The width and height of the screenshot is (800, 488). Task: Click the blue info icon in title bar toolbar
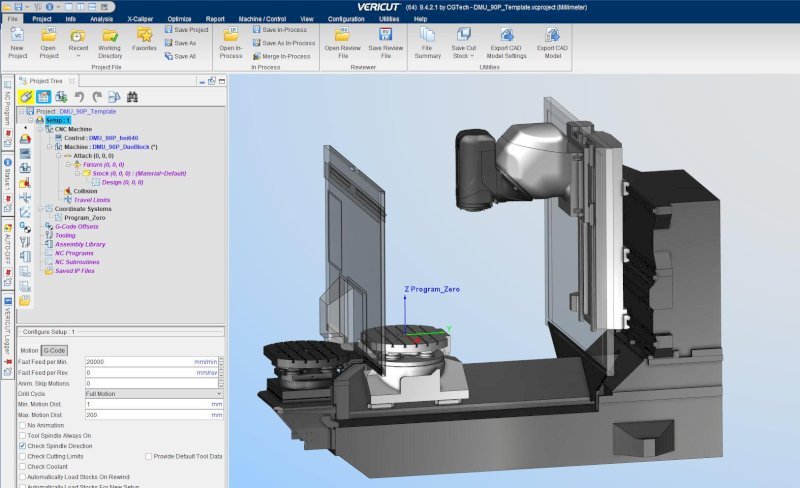pyautogui.click(x=49, y=7)
